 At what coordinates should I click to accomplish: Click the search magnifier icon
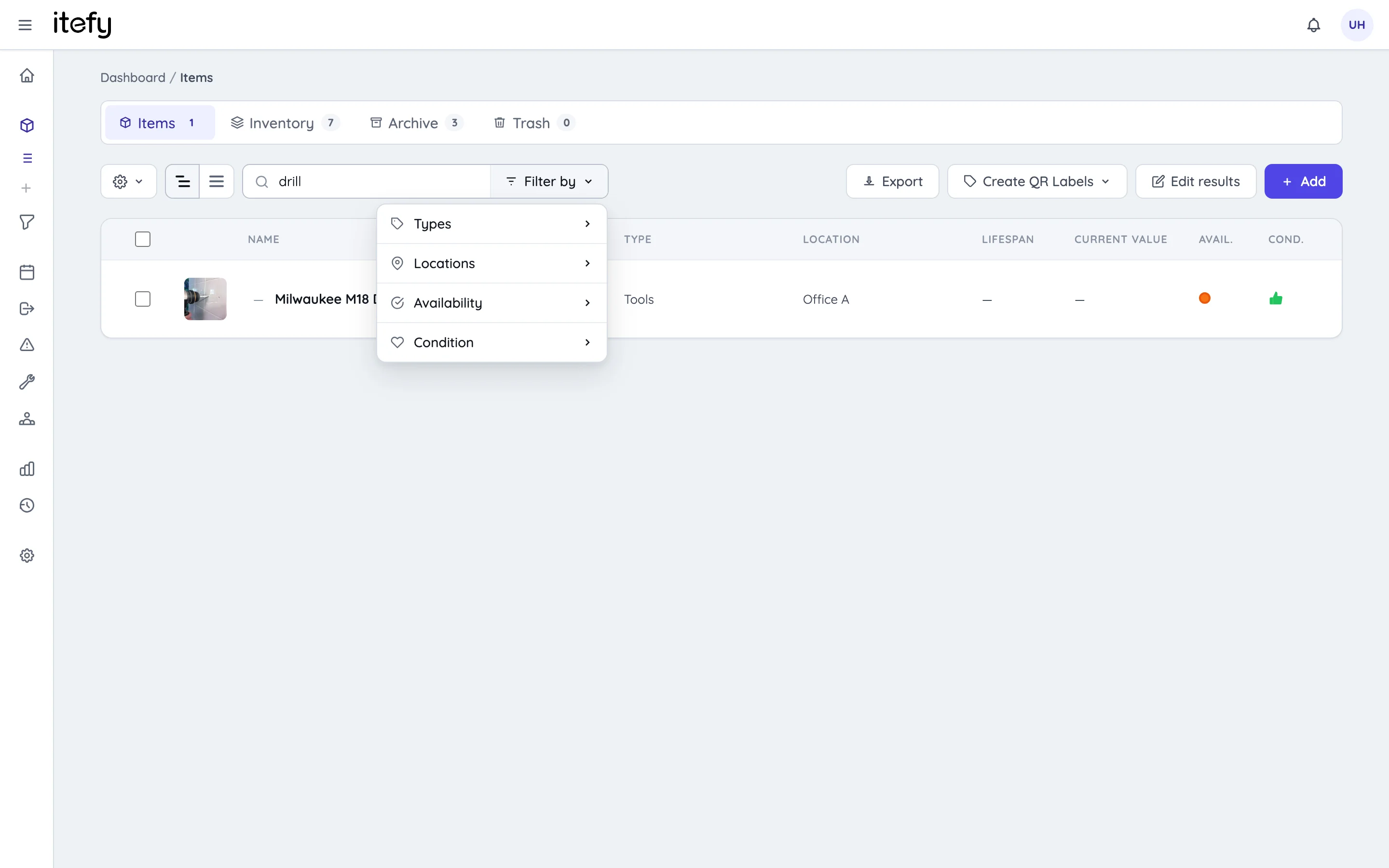pos(262,182)
